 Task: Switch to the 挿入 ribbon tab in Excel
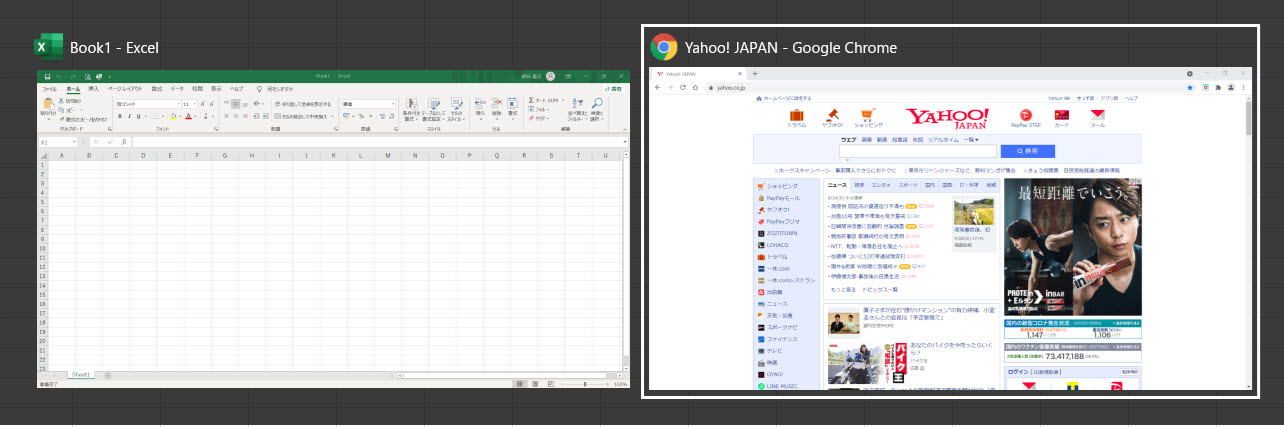[94, 88]
